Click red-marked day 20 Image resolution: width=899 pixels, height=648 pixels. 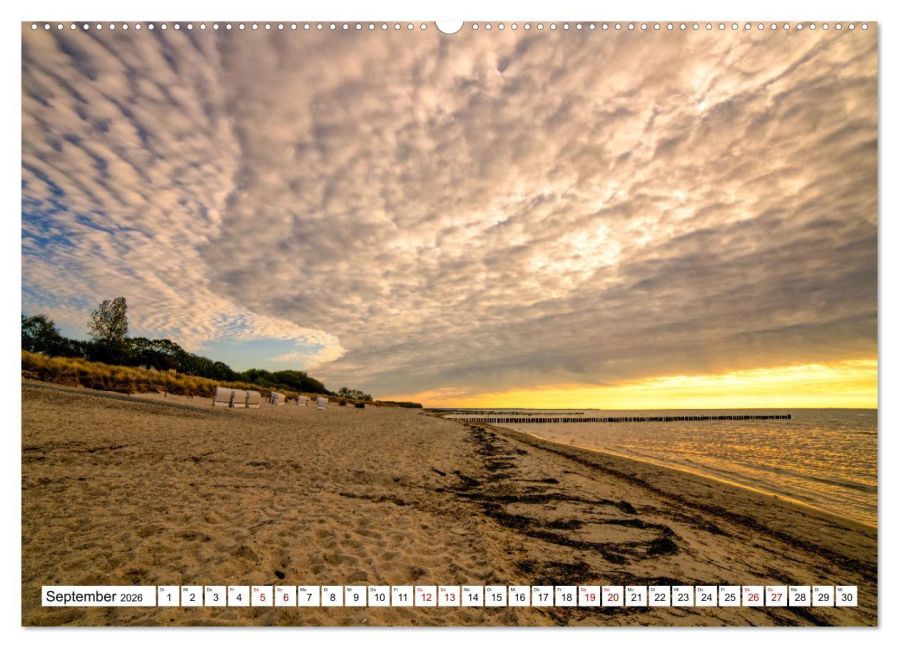coord(612,597)
